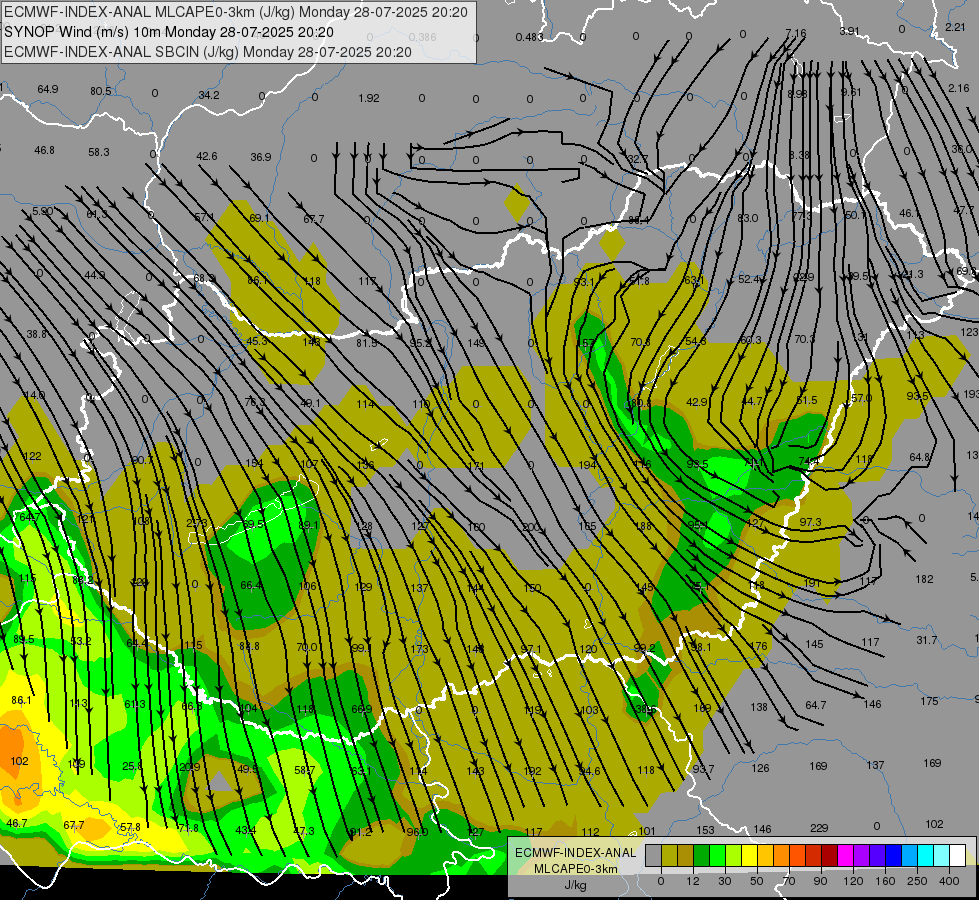Viewport: 979px width, 900px height.
Task: Click the pure blue legend swatch
Action: 894,855
